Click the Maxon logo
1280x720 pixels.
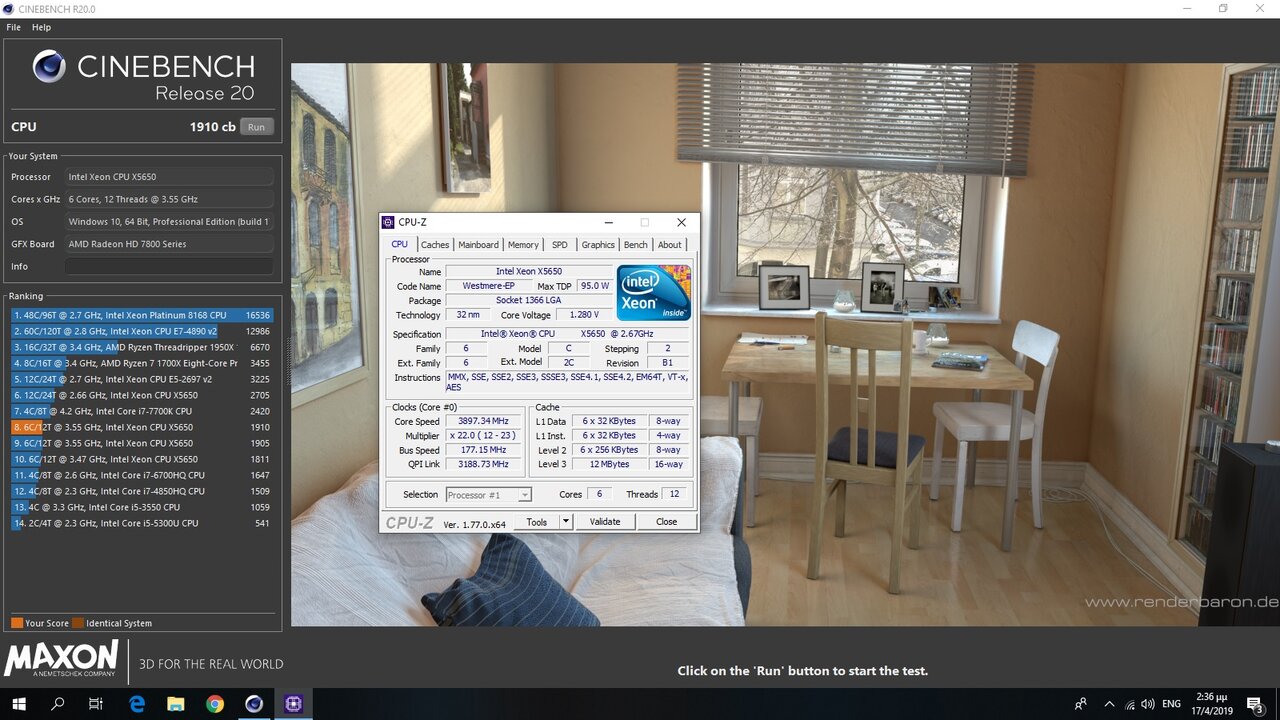(61, 660)
